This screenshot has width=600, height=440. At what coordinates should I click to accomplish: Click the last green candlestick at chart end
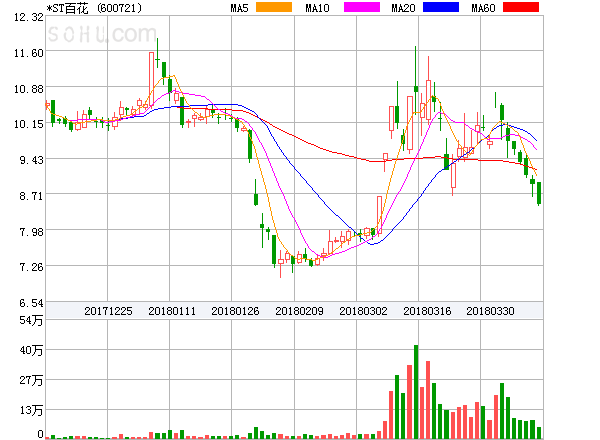click(539, 194)
